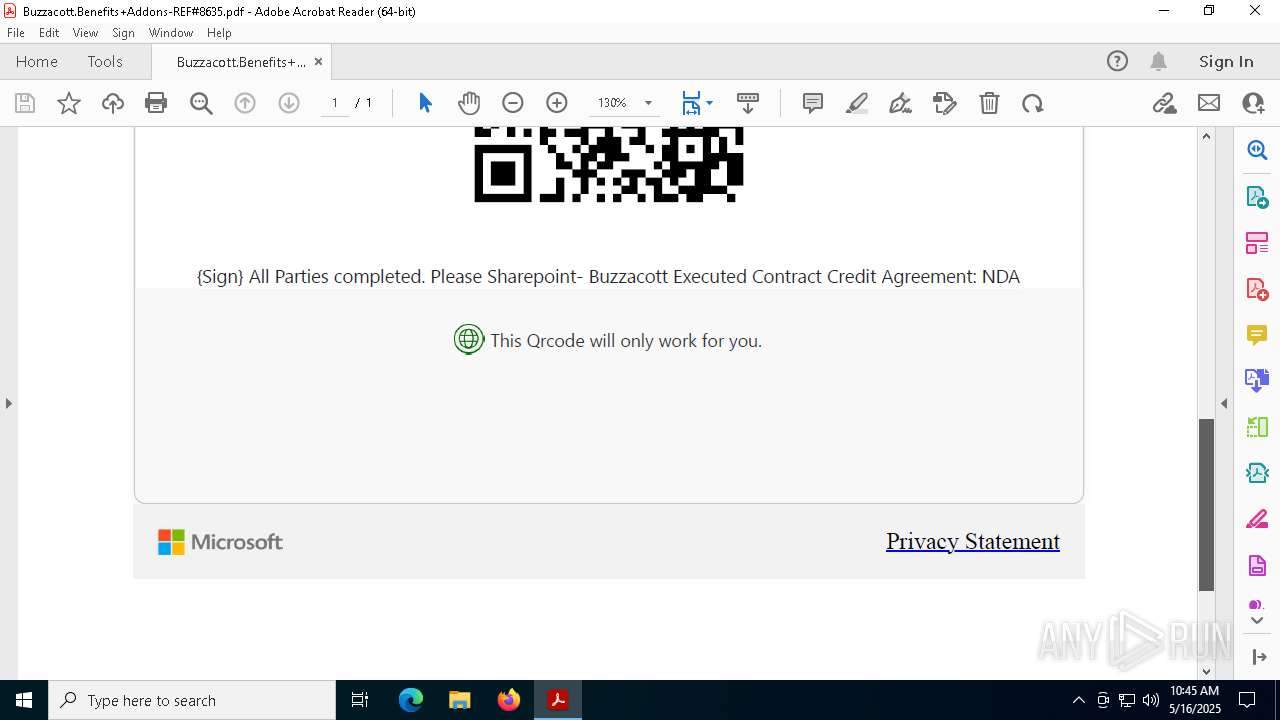Screen dimensions: 1280x720
Task: Click the stamp edit tool icon
Action: [x=945, y=103]
